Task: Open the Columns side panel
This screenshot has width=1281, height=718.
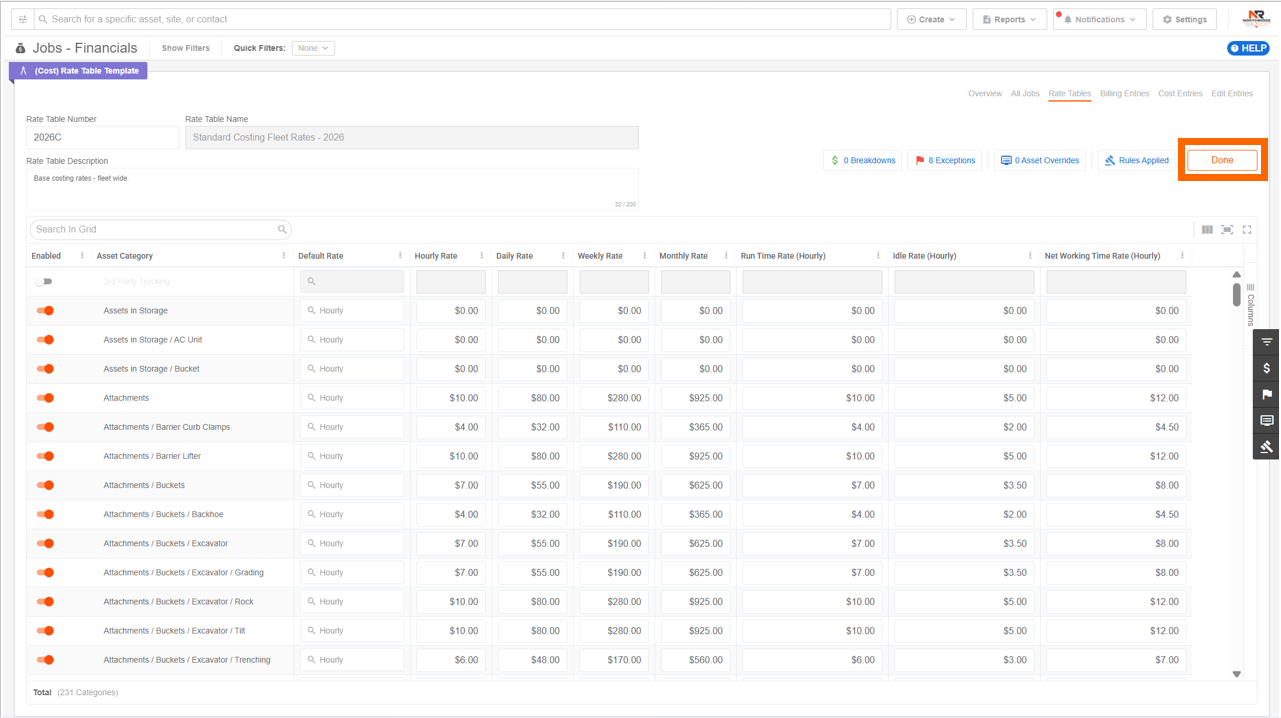Action: (x=1250, y=305)
